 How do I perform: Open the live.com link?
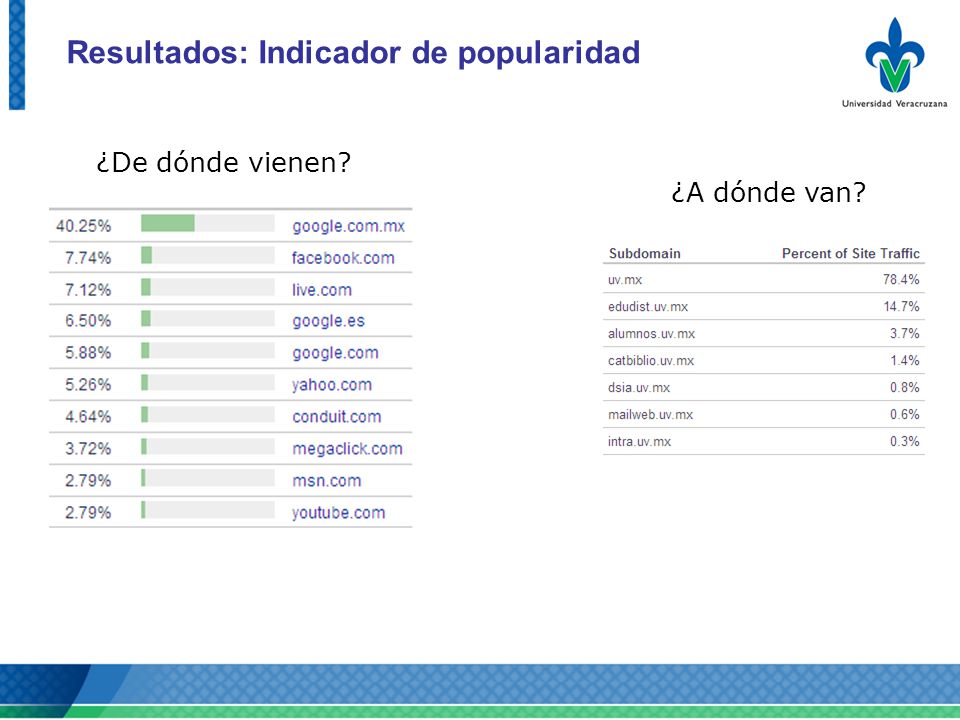(322, 290)
